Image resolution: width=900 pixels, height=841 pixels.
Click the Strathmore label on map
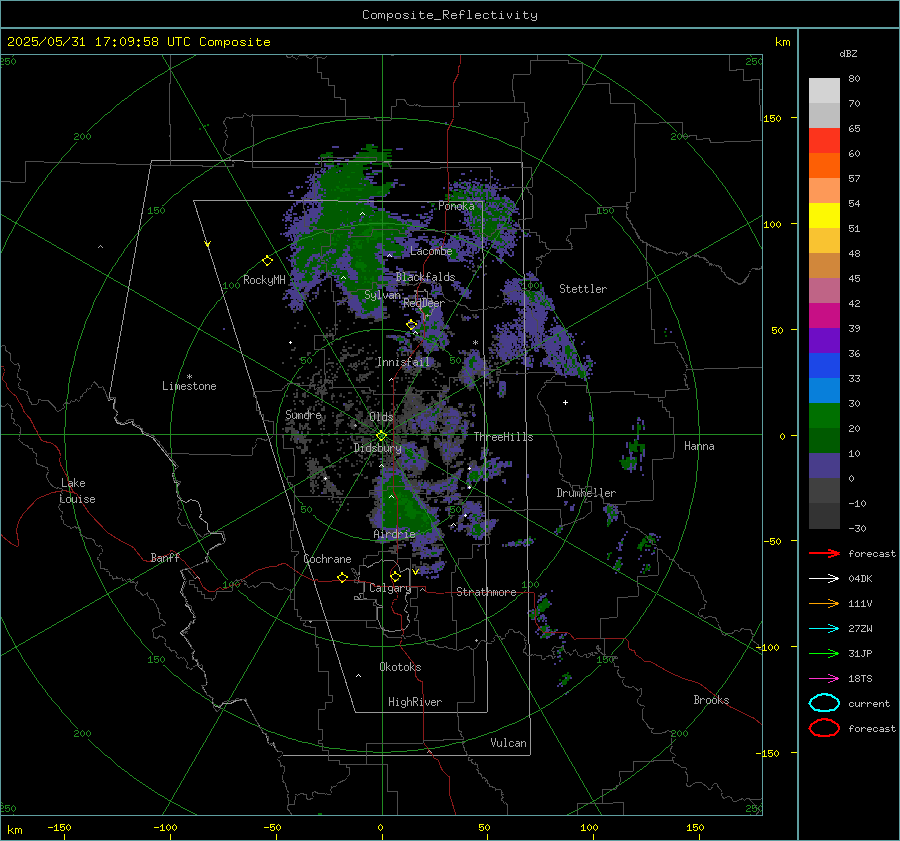pyautogui.click(x=486, y=592)
